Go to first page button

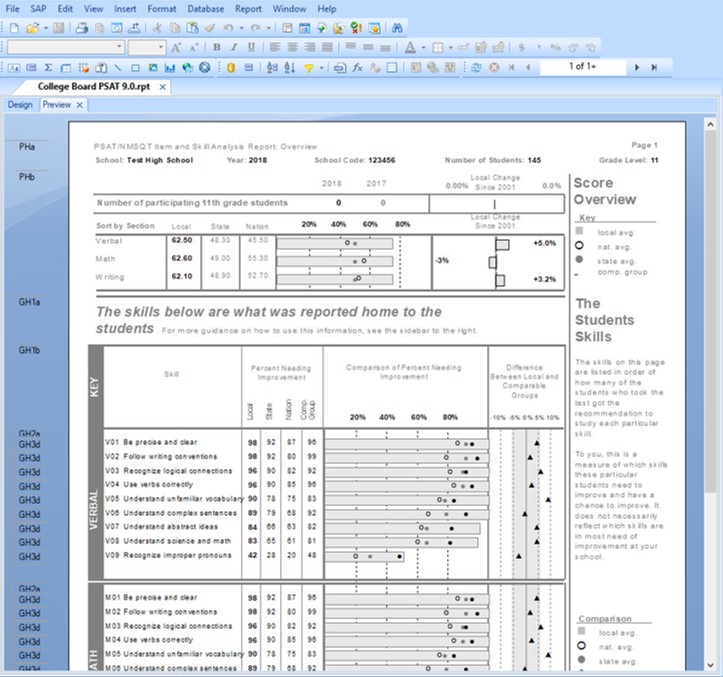point(511,67)
